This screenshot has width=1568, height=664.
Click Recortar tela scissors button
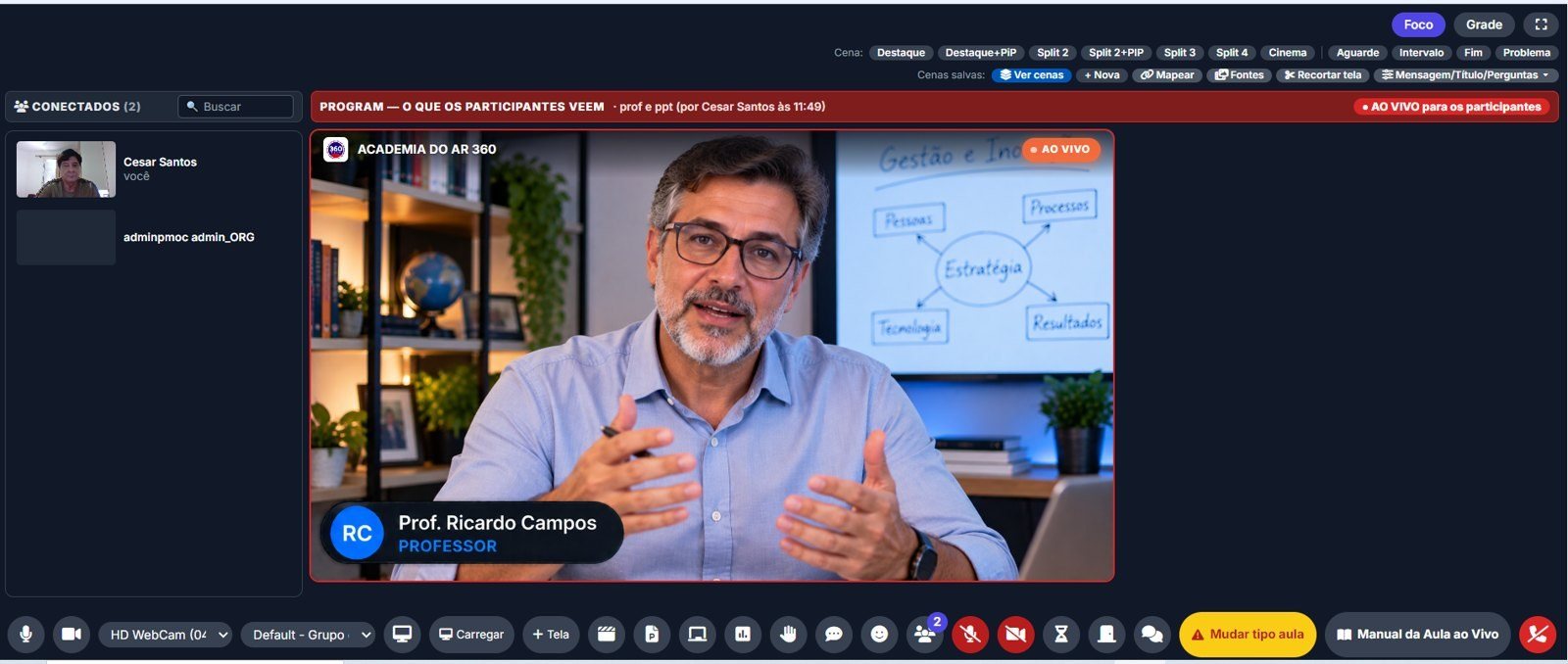[1323, 75]
